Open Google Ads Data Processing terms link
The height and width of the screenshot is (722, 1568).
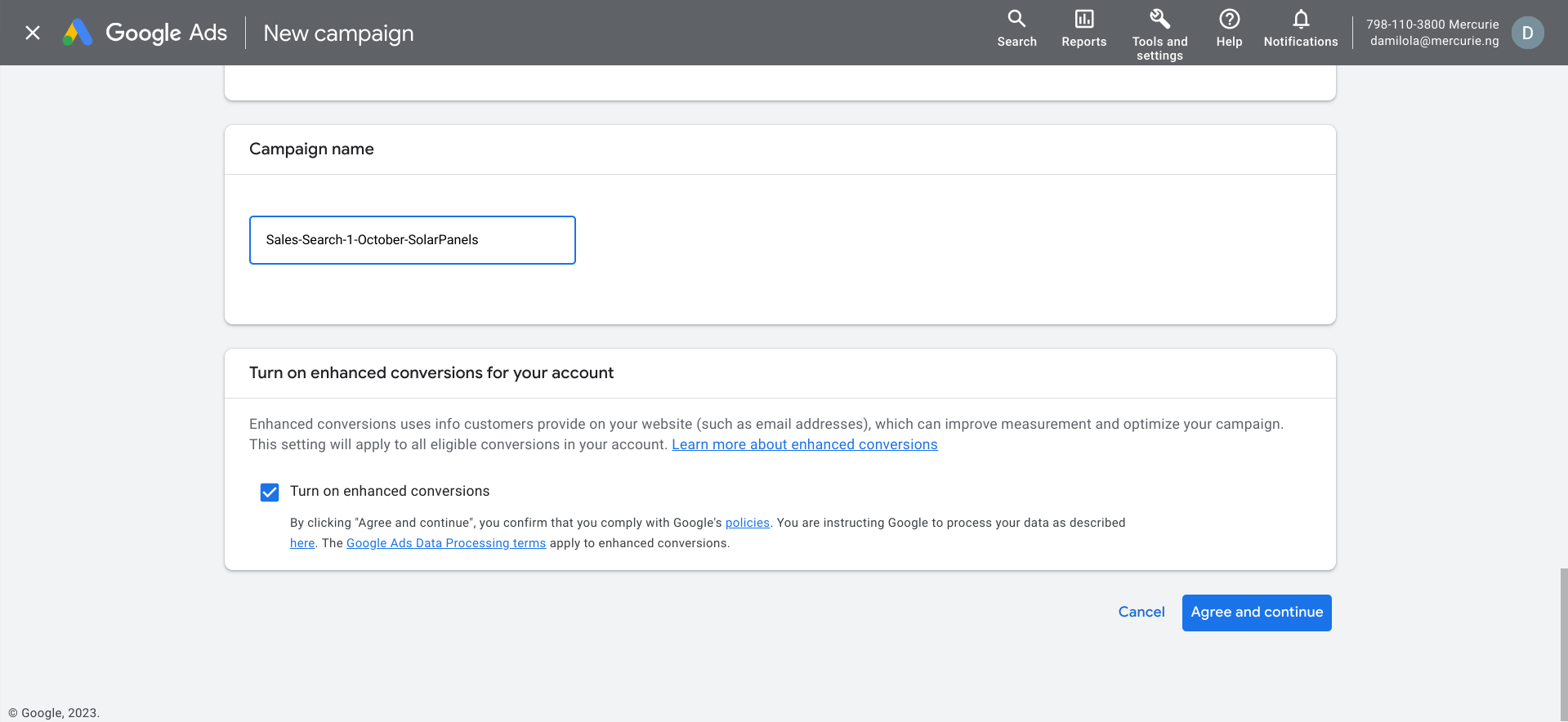(x=445, y=543)
